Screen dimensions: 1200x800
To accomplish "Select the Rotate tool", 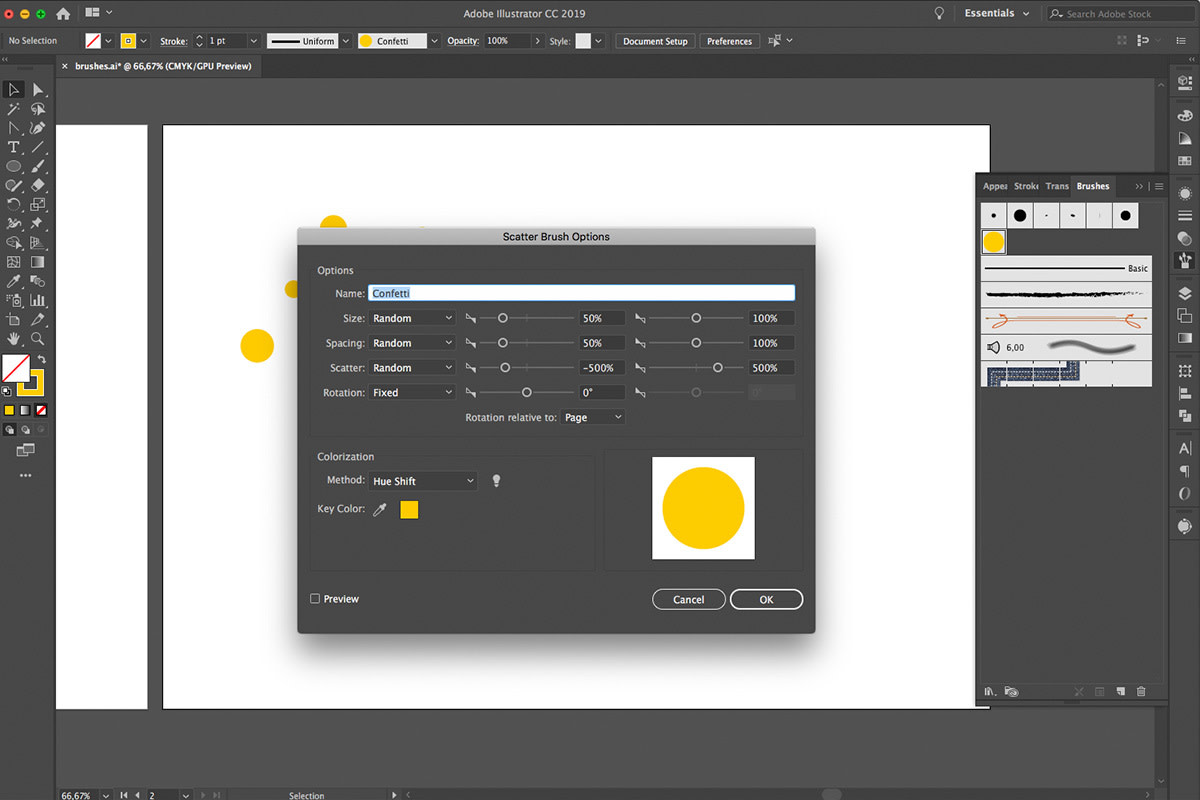I will pos(14,204).
